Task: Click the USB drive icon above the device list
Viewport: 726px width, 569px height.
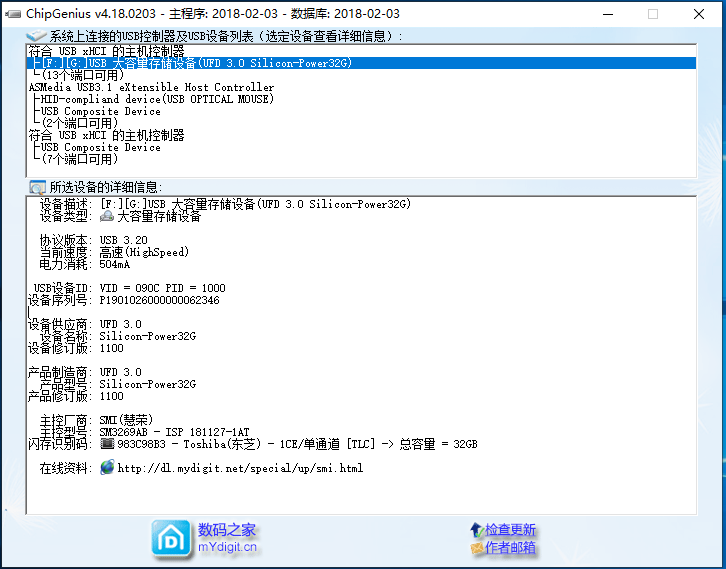Action: click(37, 36)
